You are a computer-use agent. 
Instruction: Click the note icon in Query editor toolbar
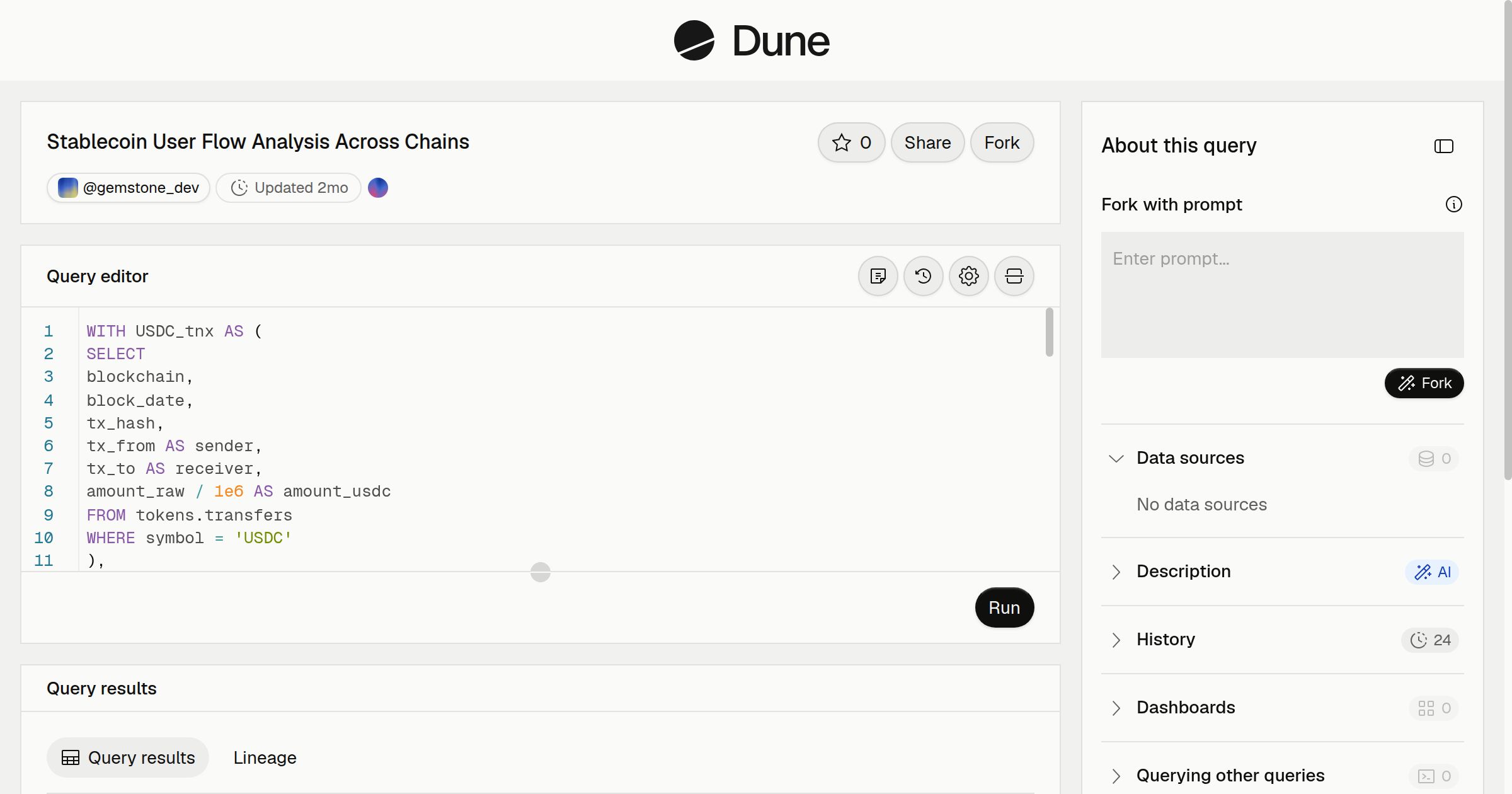878,276
